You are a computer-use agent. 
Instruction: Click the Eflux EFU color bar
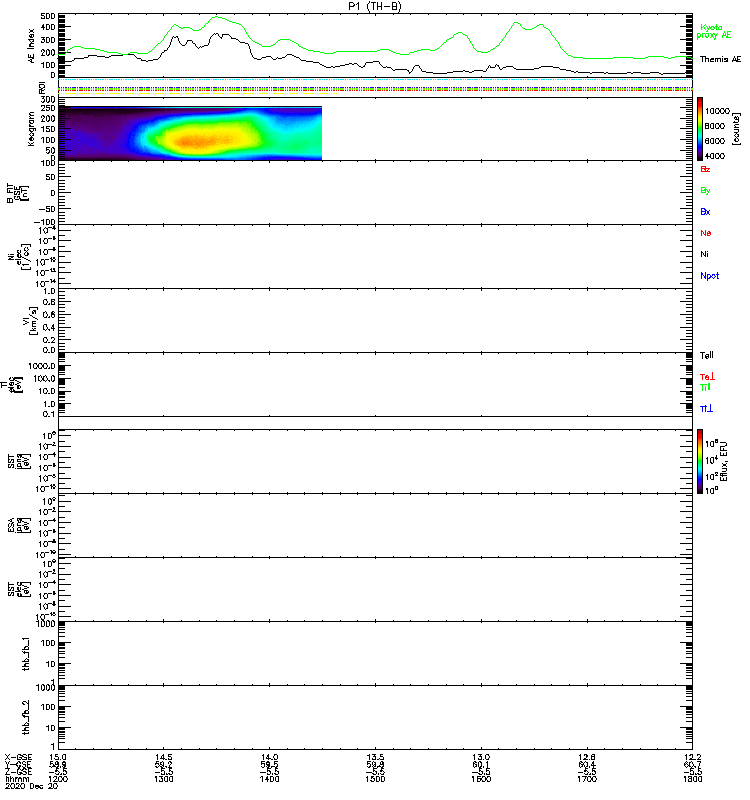[x=700, y=461]
